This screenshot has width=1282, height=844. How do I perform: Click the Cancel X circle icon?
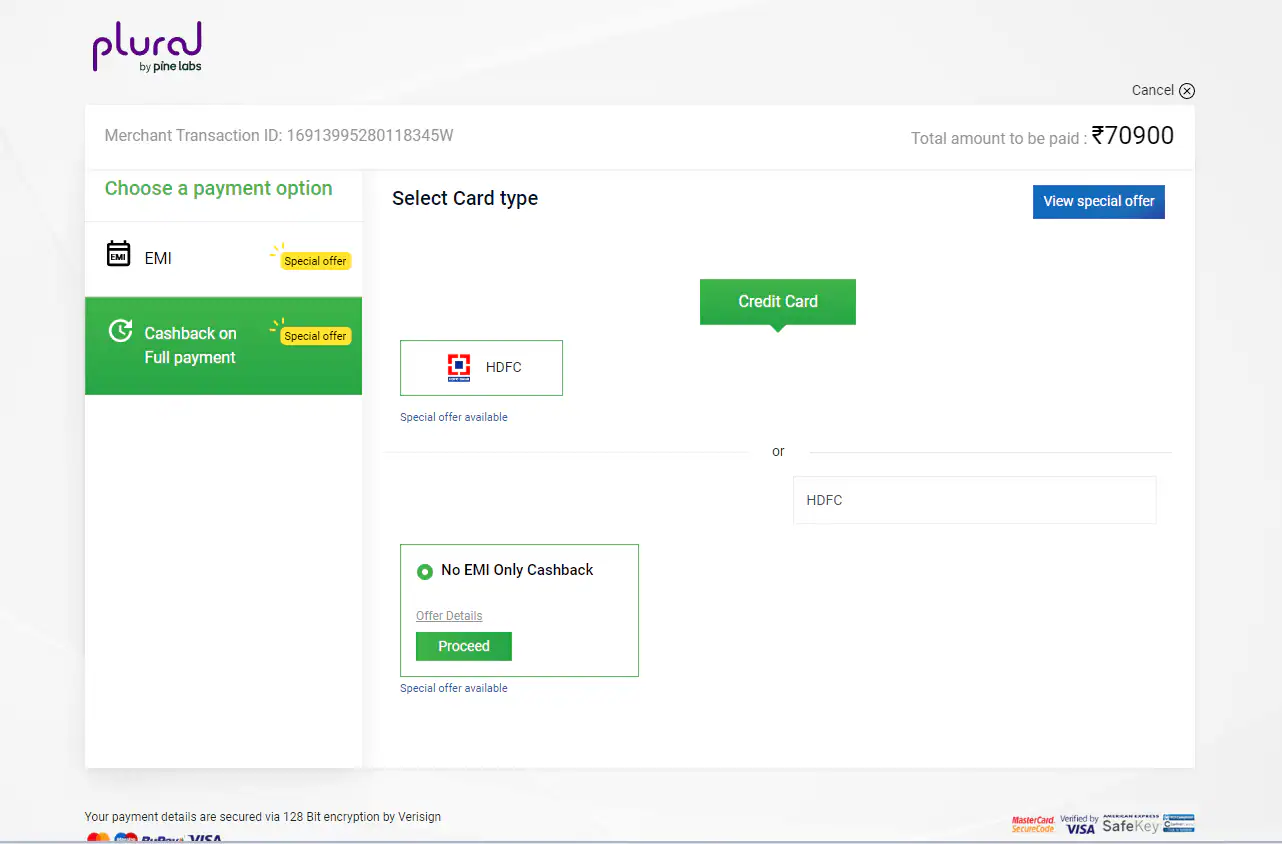tap(1187, 91)
